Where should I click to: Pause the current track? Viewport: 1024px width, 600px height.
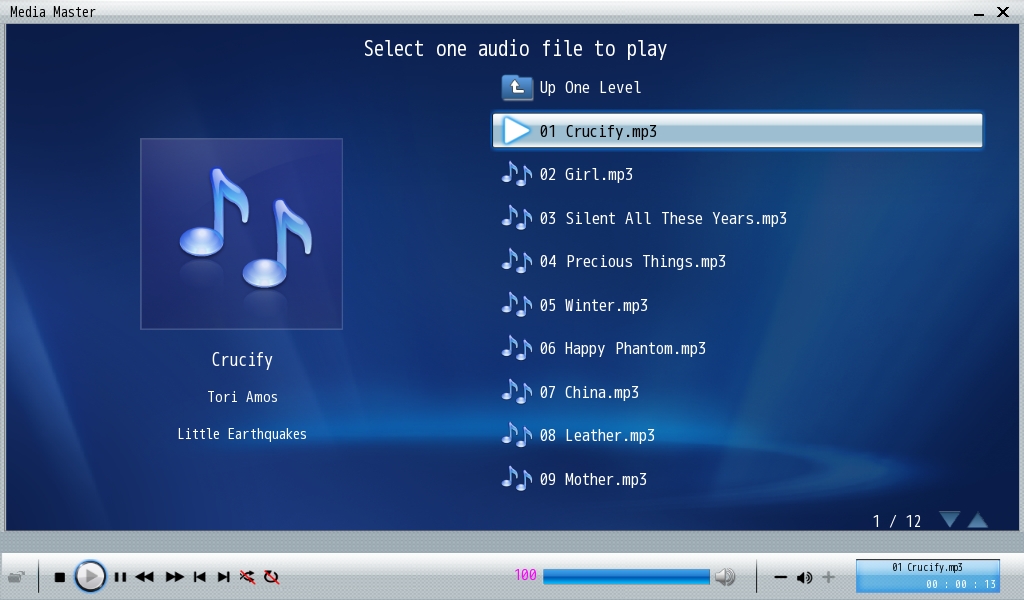(x=120, y=577)
